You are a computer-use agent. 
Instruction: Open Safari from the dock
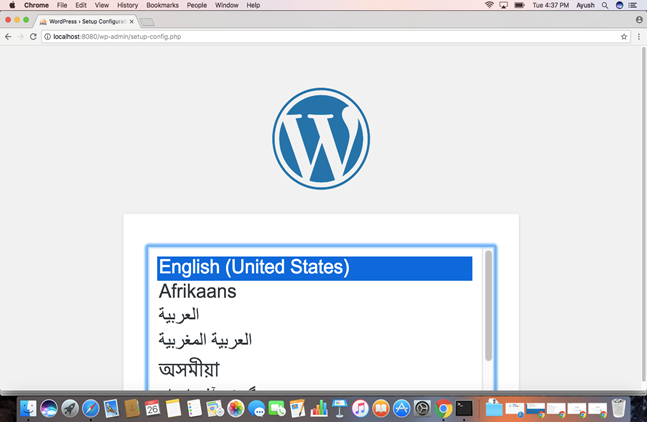click(90, 409)
